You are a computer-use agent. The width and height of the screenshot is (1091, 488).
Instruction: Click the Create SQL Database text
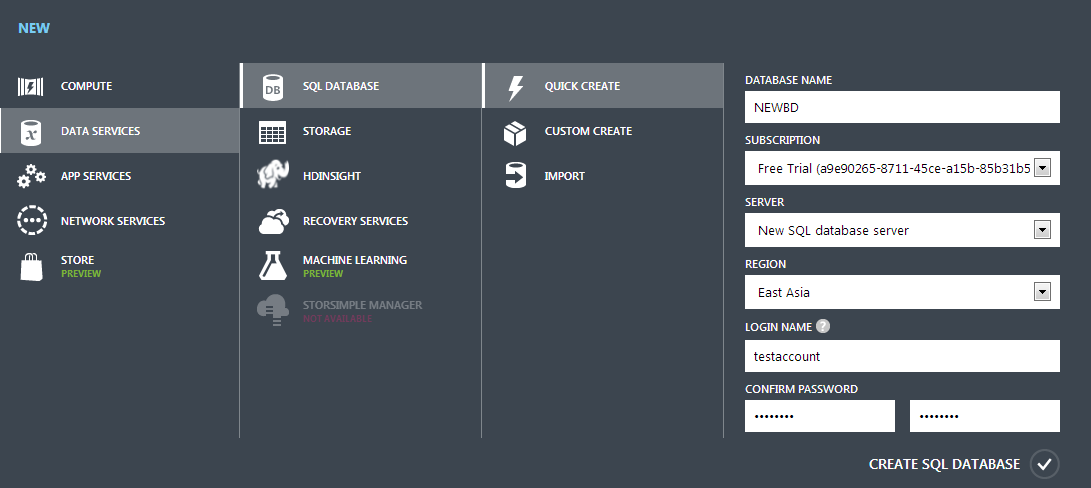[x=944, y=464]
